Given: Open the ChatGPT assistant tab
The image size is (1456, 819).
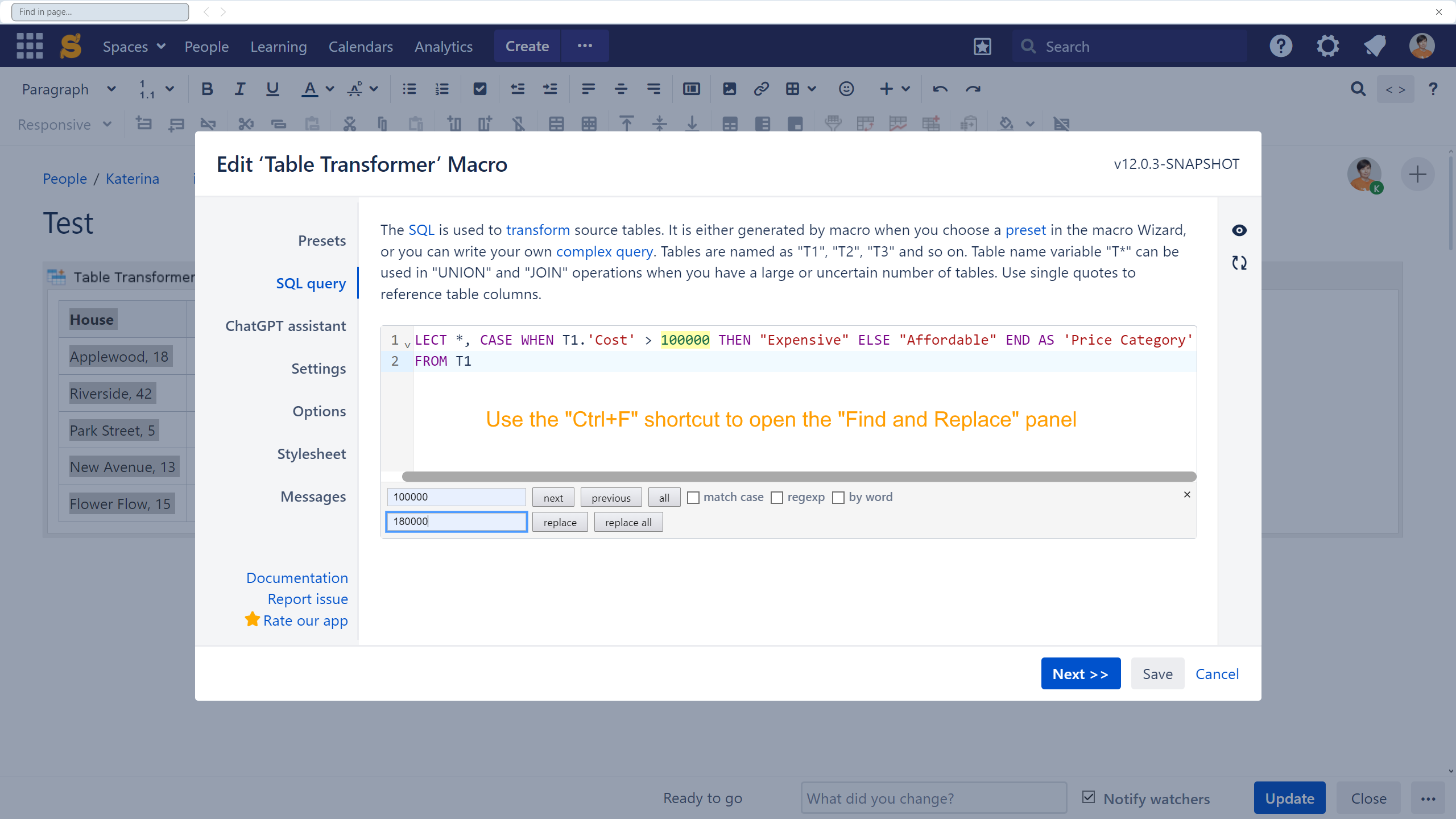Looking at the screenshot, I should click(x=286, y=326).
